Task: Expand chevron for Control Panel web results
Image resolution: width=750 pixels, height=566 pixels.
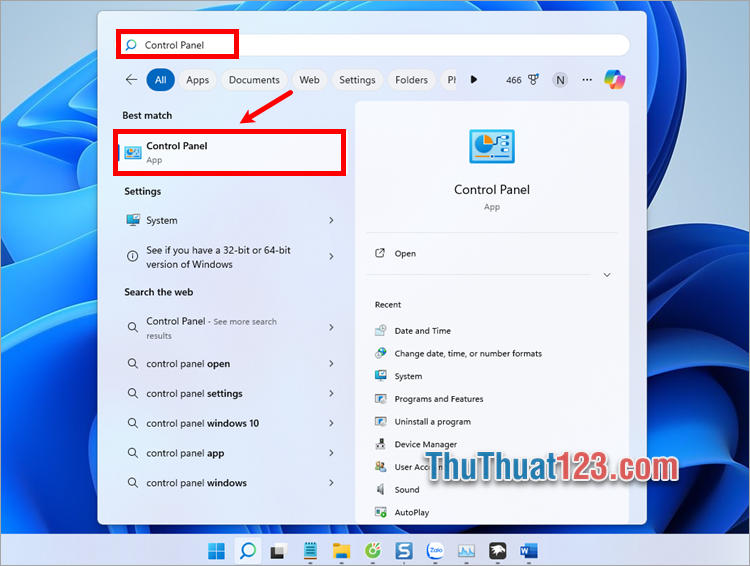Action: [x=331, y=327]
